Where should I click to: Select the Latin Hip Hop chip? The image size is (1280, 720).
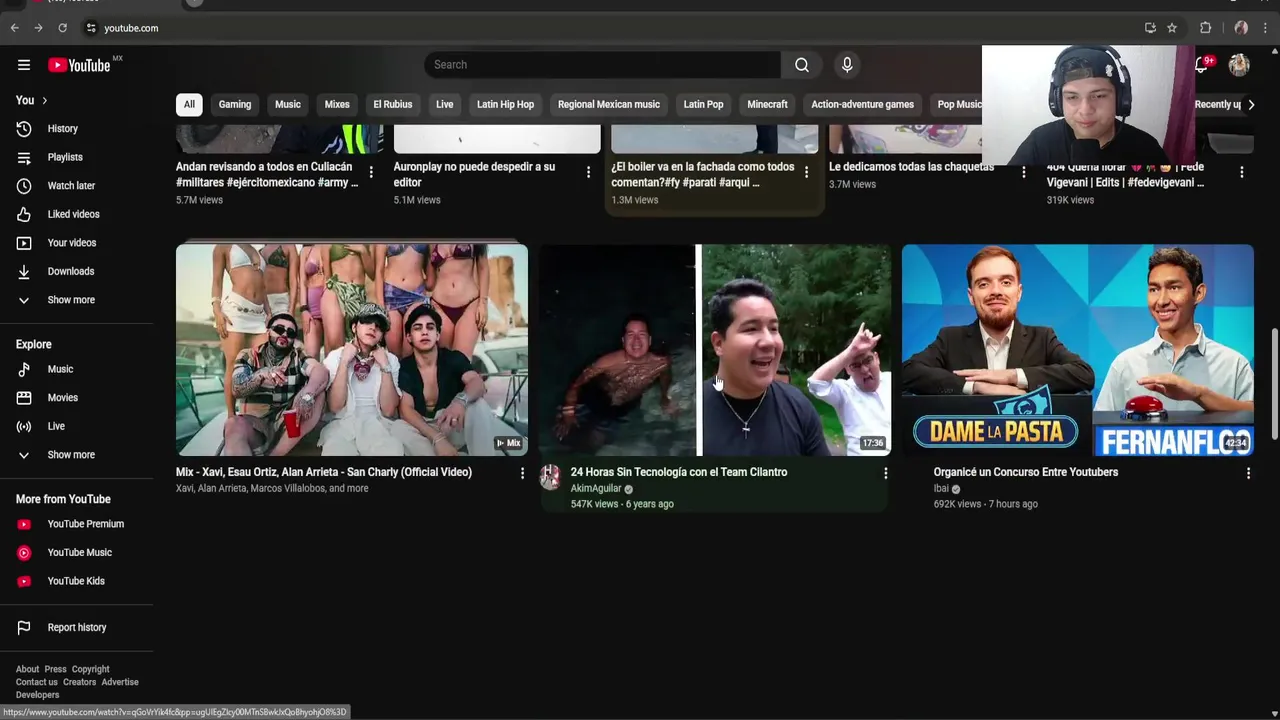coord(505,104)
